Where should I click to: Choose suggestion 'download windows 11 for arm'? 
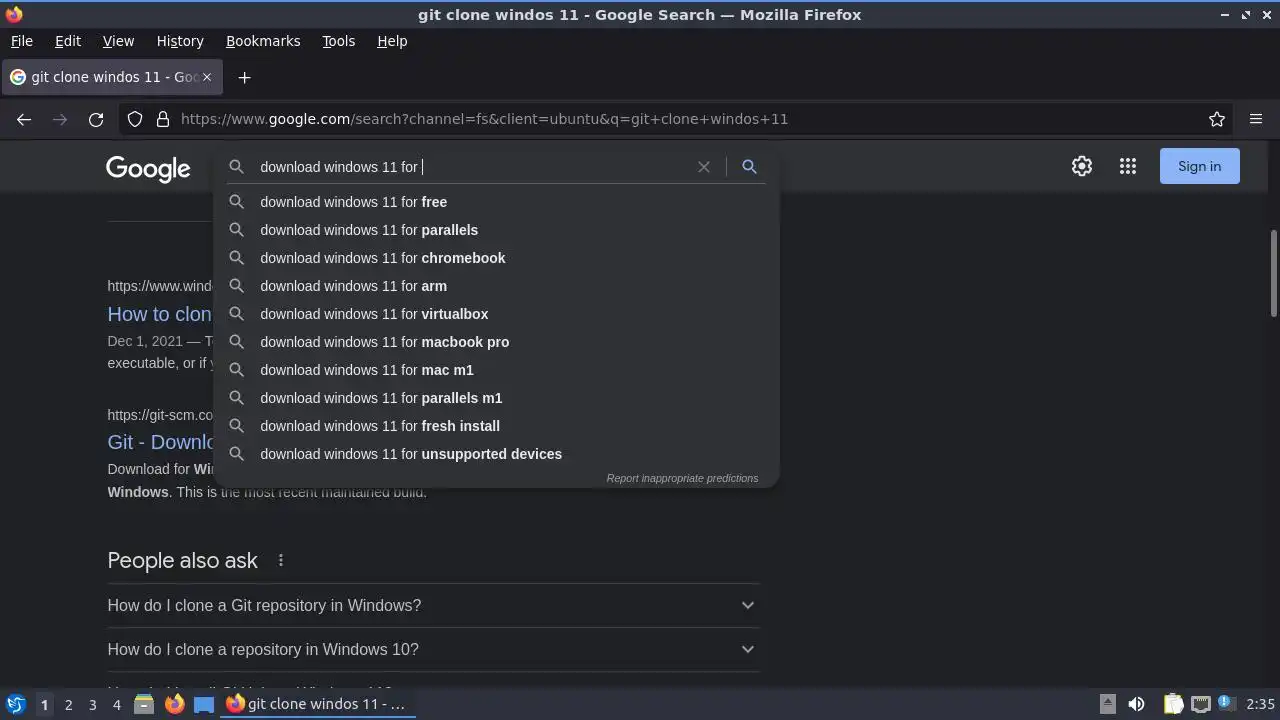click(x=496, y=286)
